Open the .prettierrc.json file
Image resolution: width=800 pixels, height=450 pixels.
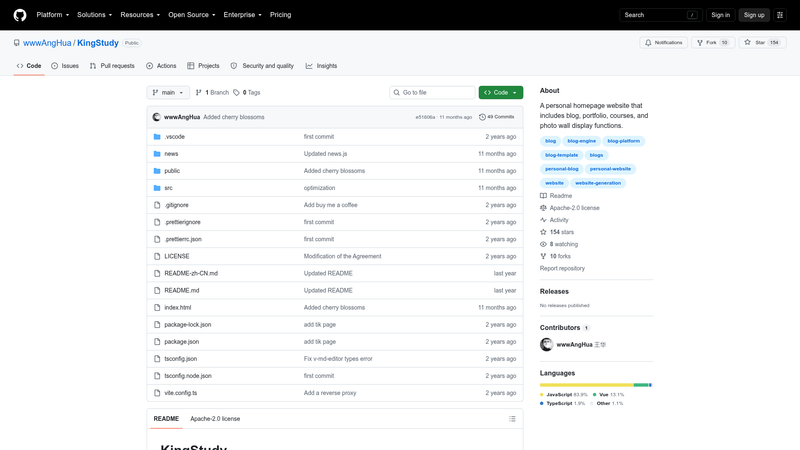[x=183, y=239]
